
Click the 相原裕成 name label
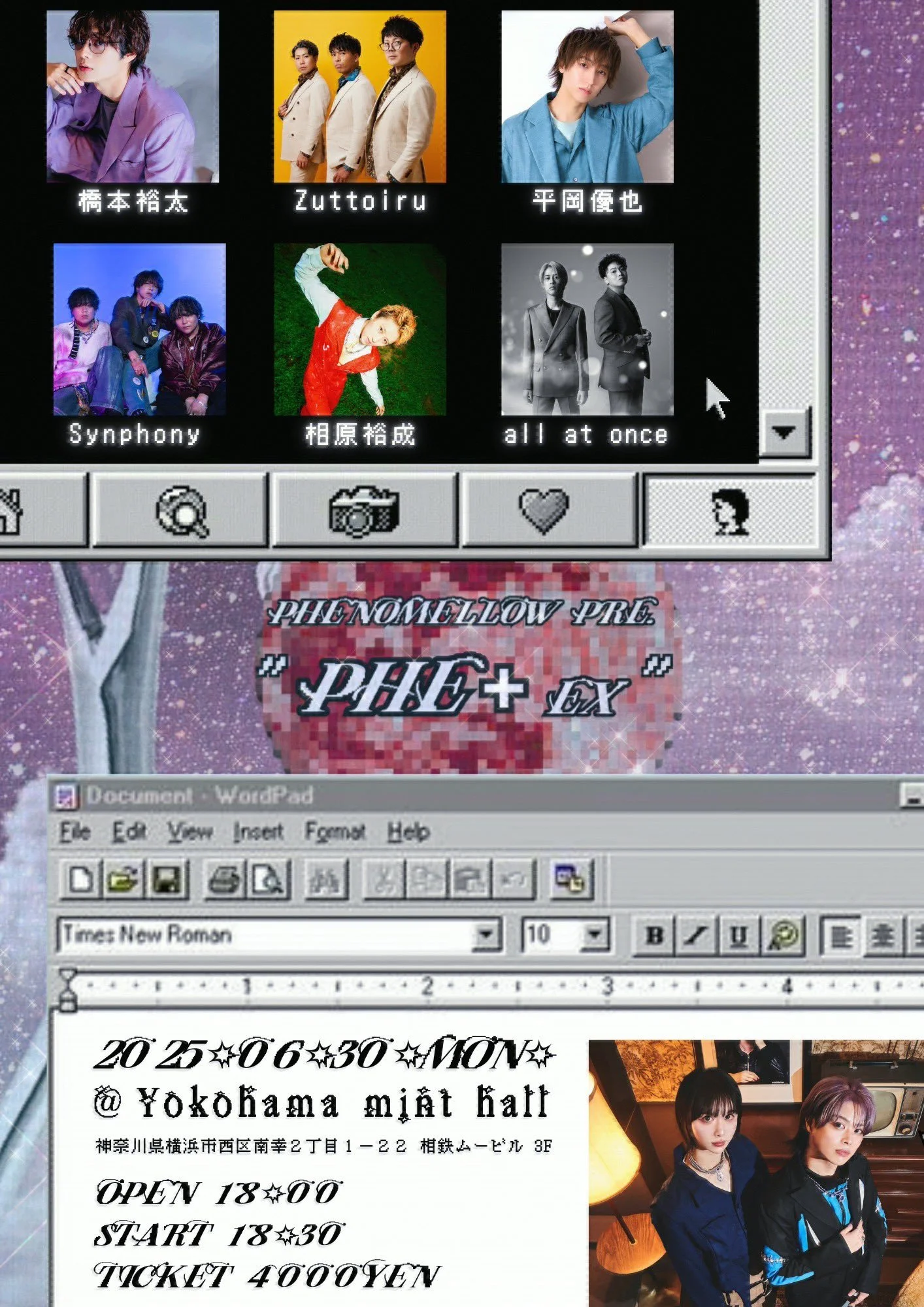[x=360, y=435]
